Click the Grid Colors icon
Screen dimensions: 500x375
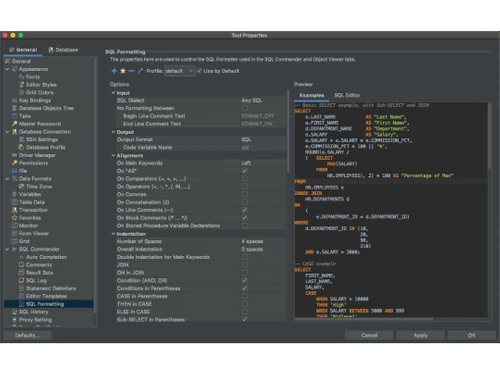[x=22, y=93]
